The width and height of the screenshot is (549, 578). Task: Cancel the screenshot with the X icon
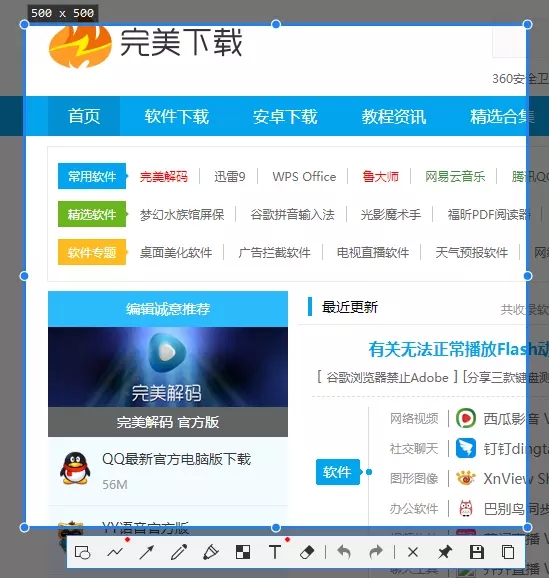click(413, 552)
